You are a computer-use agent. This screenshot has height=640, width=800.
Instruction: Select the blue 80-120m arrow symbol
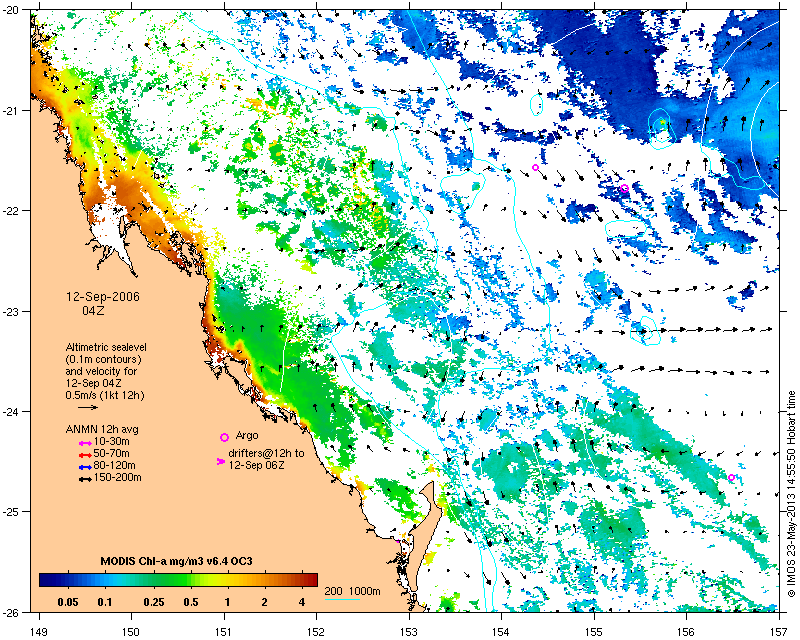(x=85, y=467)
